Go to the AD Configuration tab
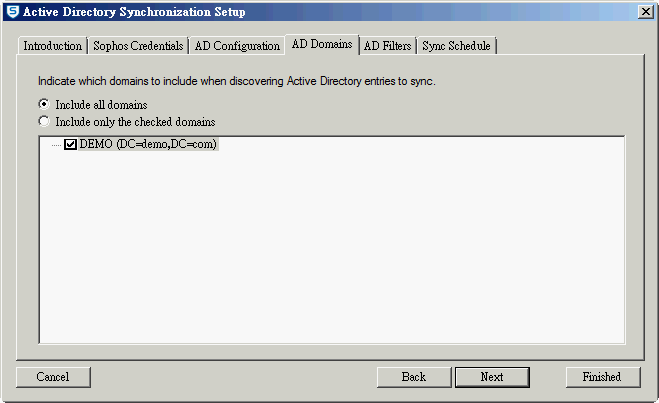The width and height of the screenshot is (659, 403). 237,46
